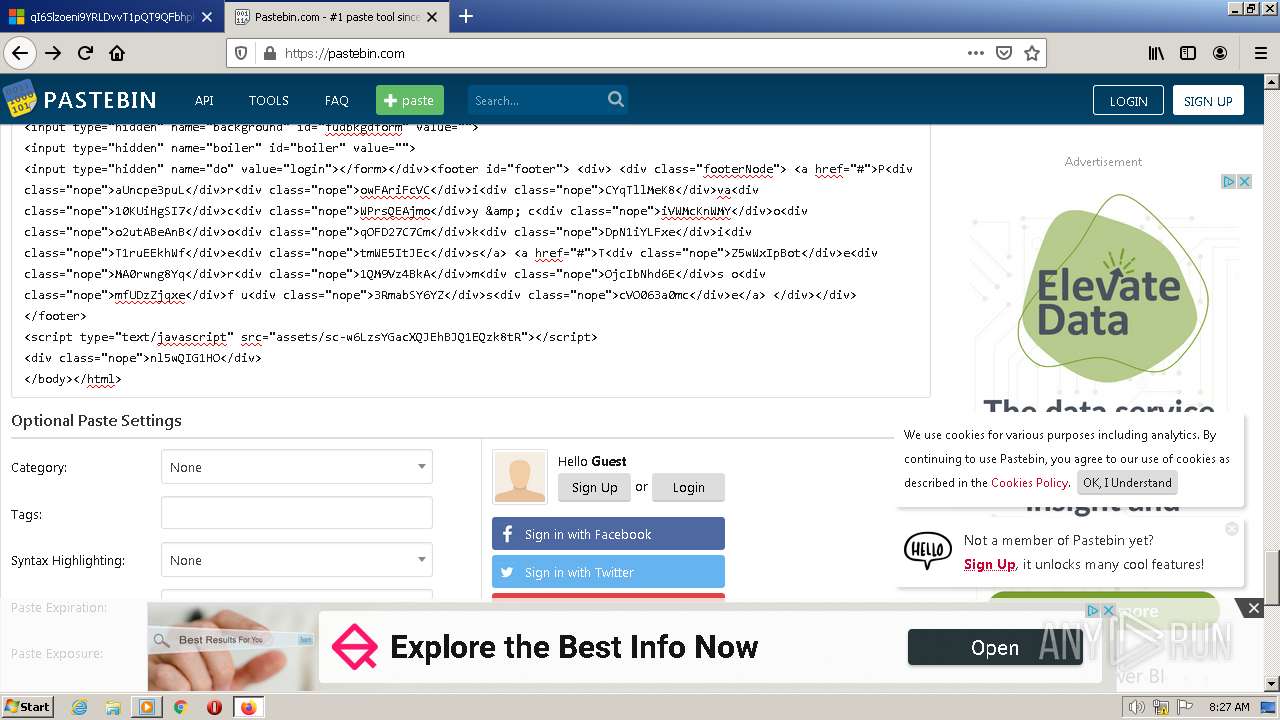Switch to the first browser tab
This screenshot has height=720, width=1280.
[110, 17]
